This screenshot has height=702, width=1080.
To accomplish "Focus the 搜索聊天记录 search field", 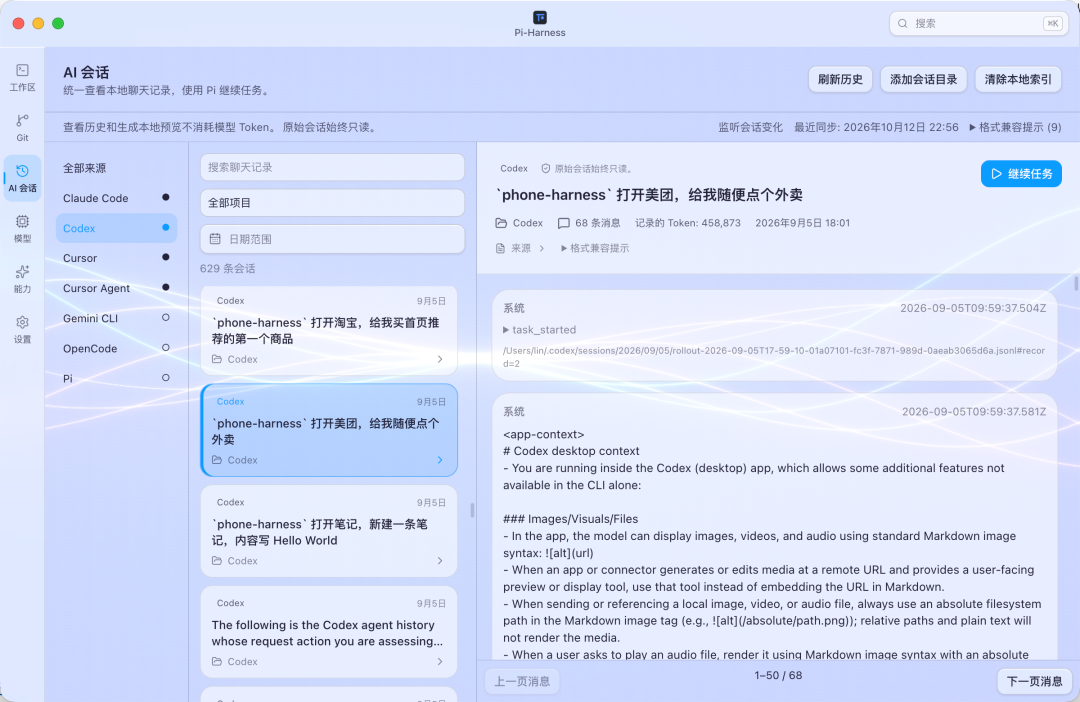I will 332,167.
